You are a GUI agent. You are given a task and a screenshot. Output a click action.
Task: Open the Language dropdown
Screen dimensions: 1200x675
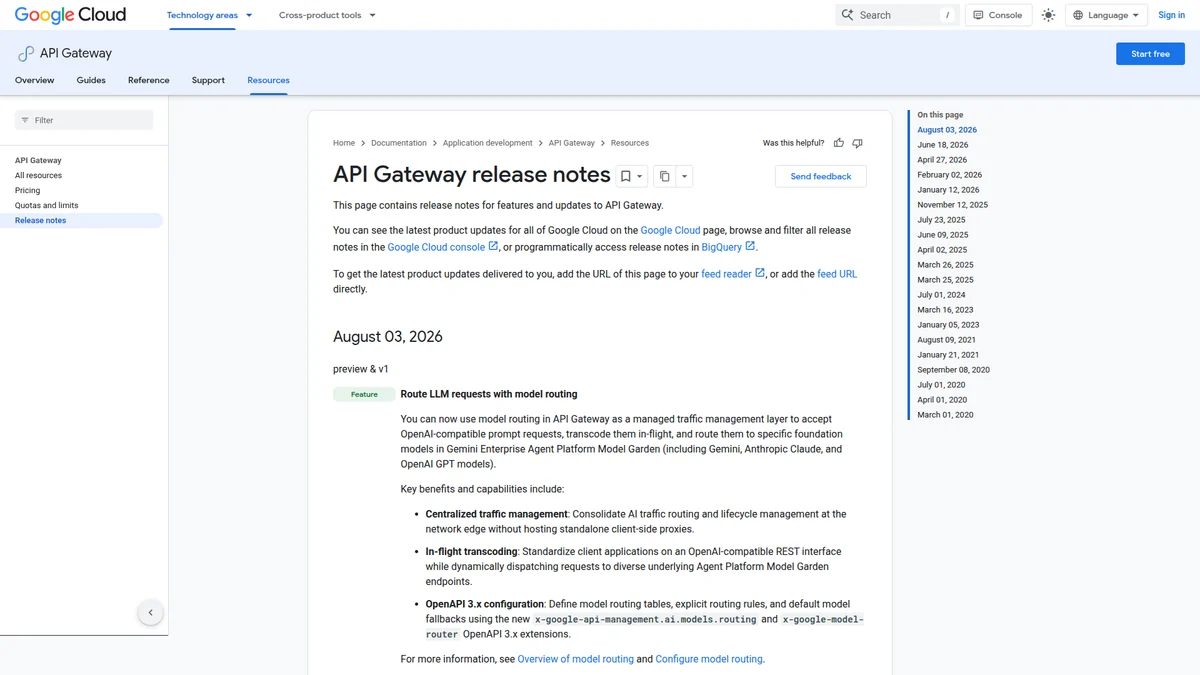click(x=1105, y=15)
